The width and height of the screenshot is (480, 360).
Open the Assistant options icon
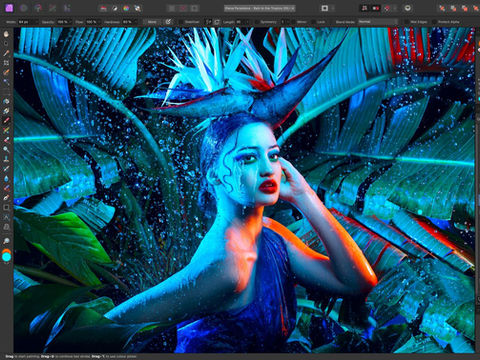(407, 8)
